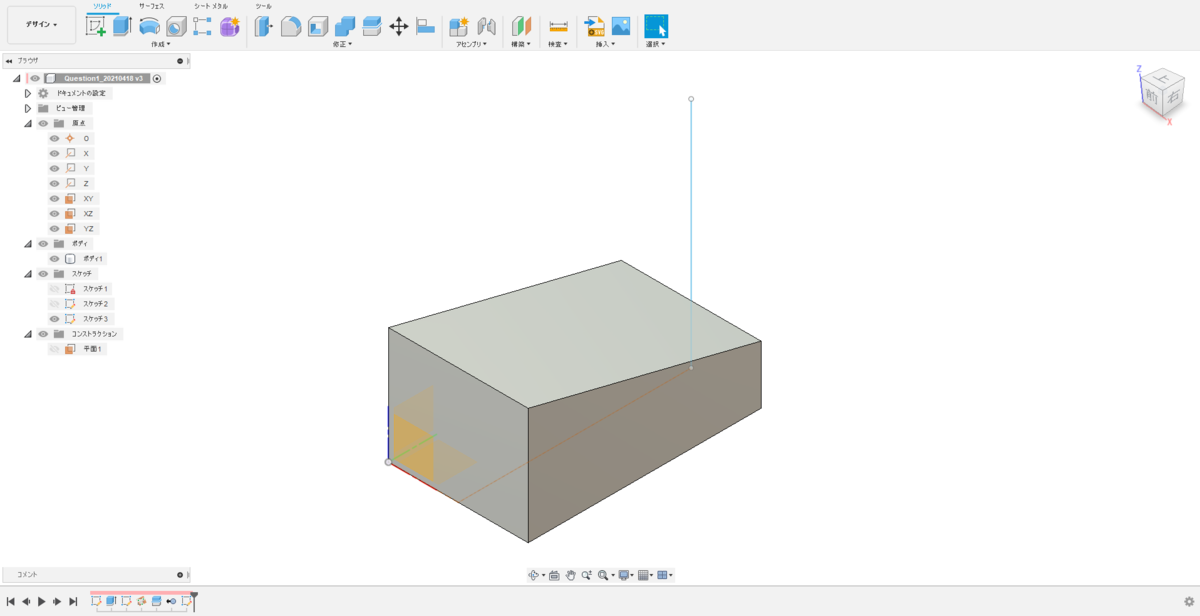1200x616 pixels.
Task: Select the Press Pull tool
Action: coord(264,27)
